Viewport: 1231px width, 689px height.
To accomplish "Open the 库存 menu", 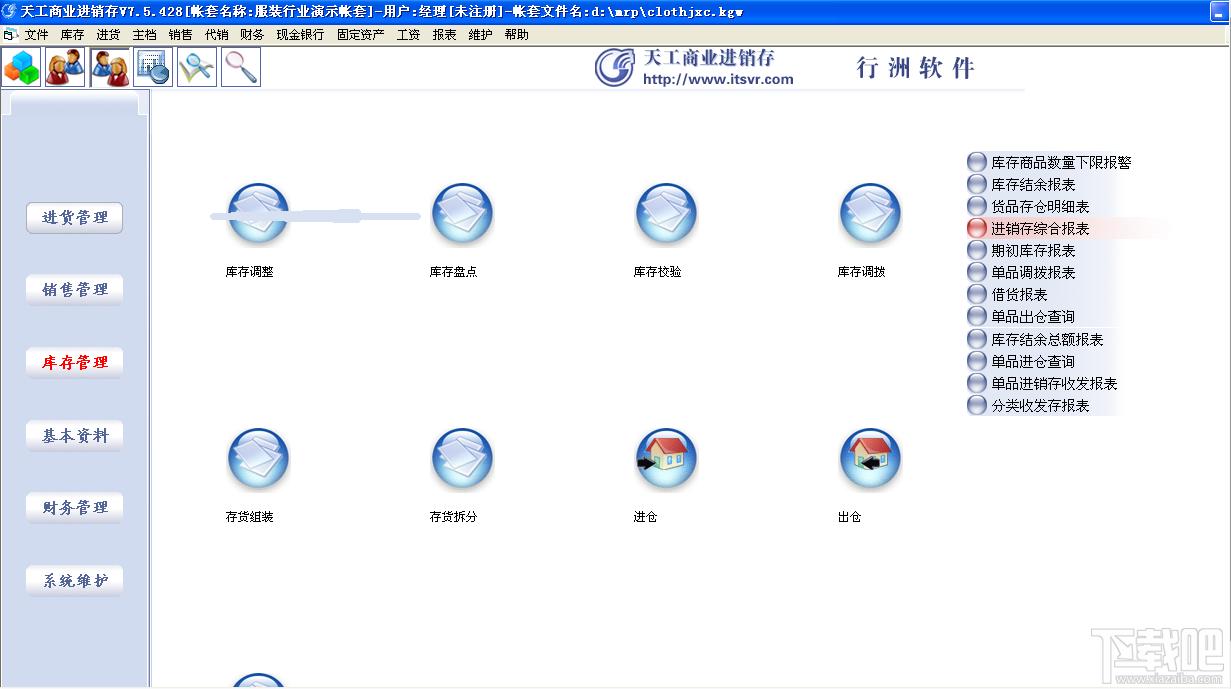I will click(x=72, y=34).
